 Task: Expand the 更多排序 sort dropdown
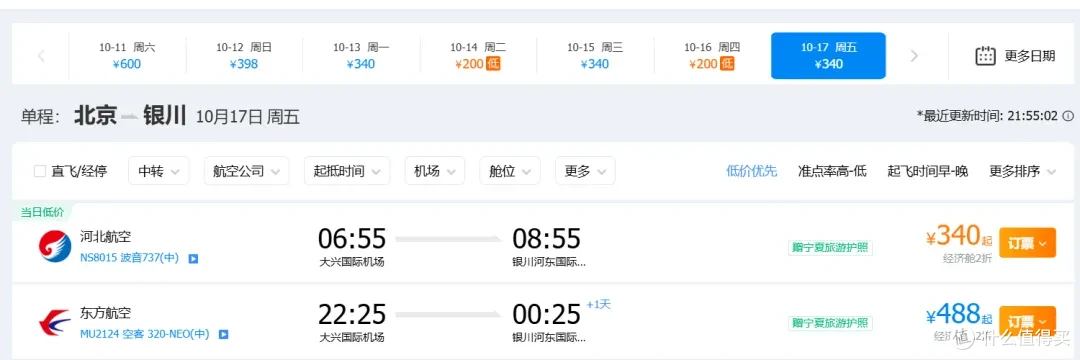[1022, 171]
